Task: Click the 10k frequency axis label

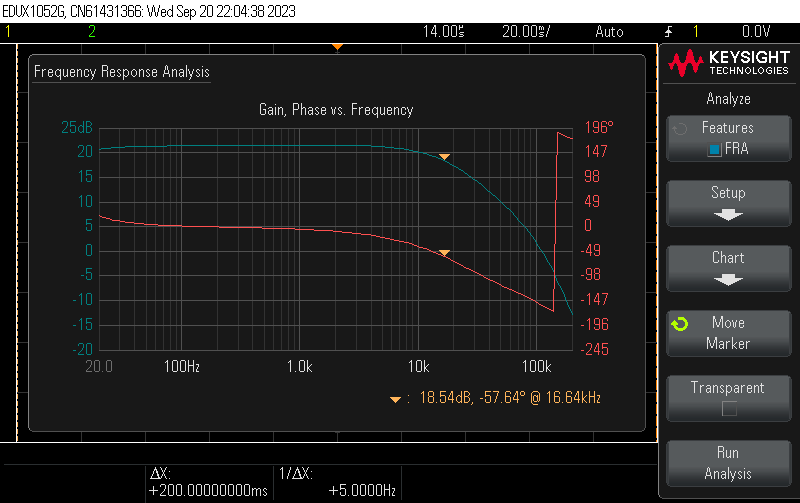Action: pyautogui.click(x=418, y=366)
